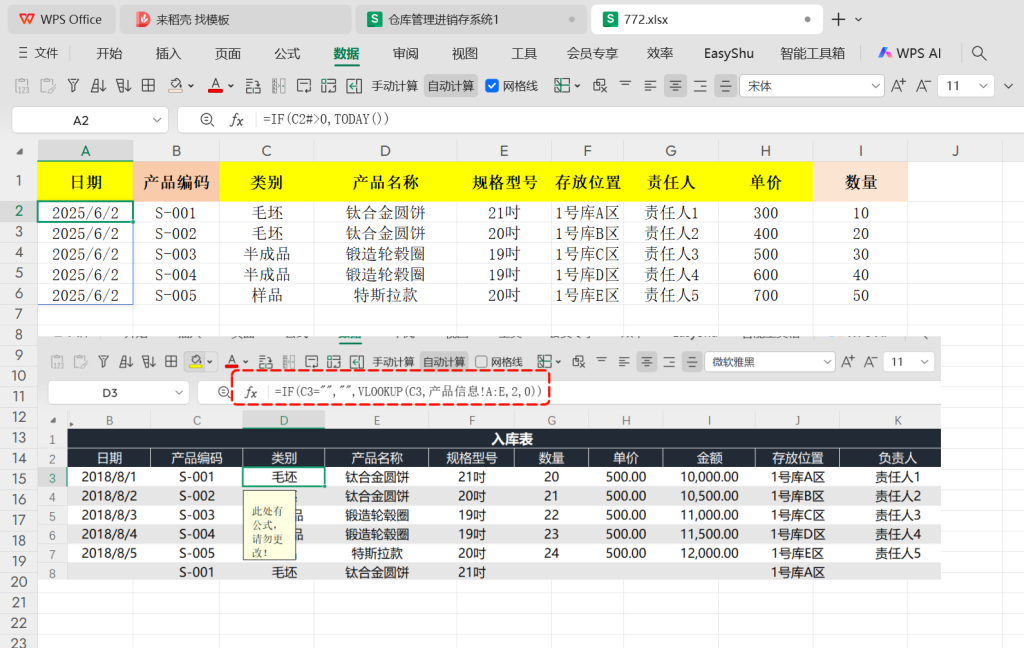The image size is (1024, 648).
Task: Click the clear formatting icon
Action: 600,86
